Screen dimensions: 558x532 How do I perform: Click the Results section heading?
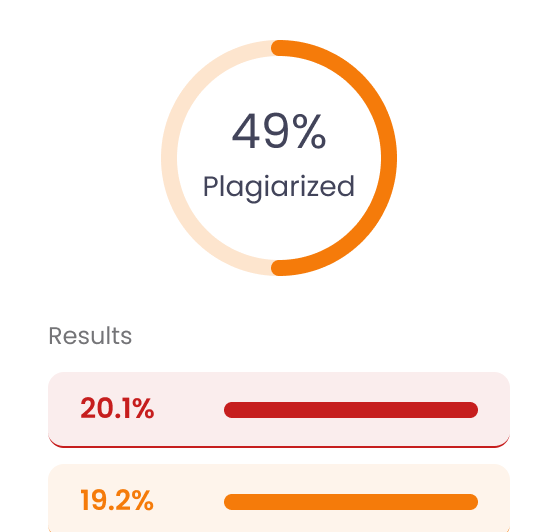click(90, 336)
